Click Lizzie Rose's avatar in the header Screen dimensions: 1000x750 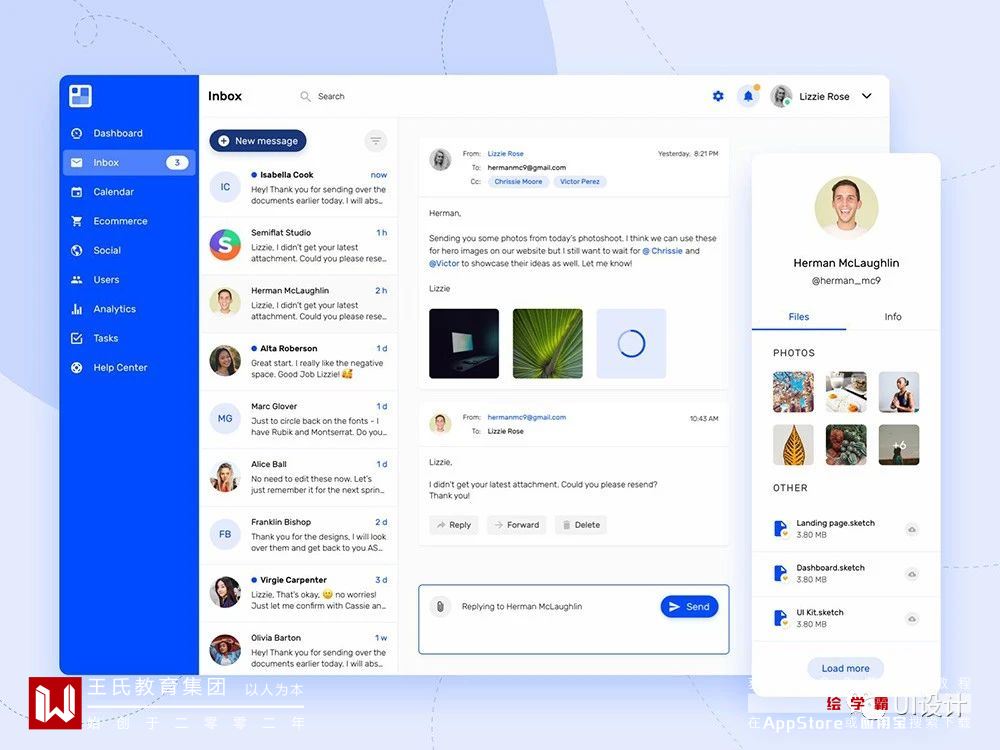pos(781,96)
